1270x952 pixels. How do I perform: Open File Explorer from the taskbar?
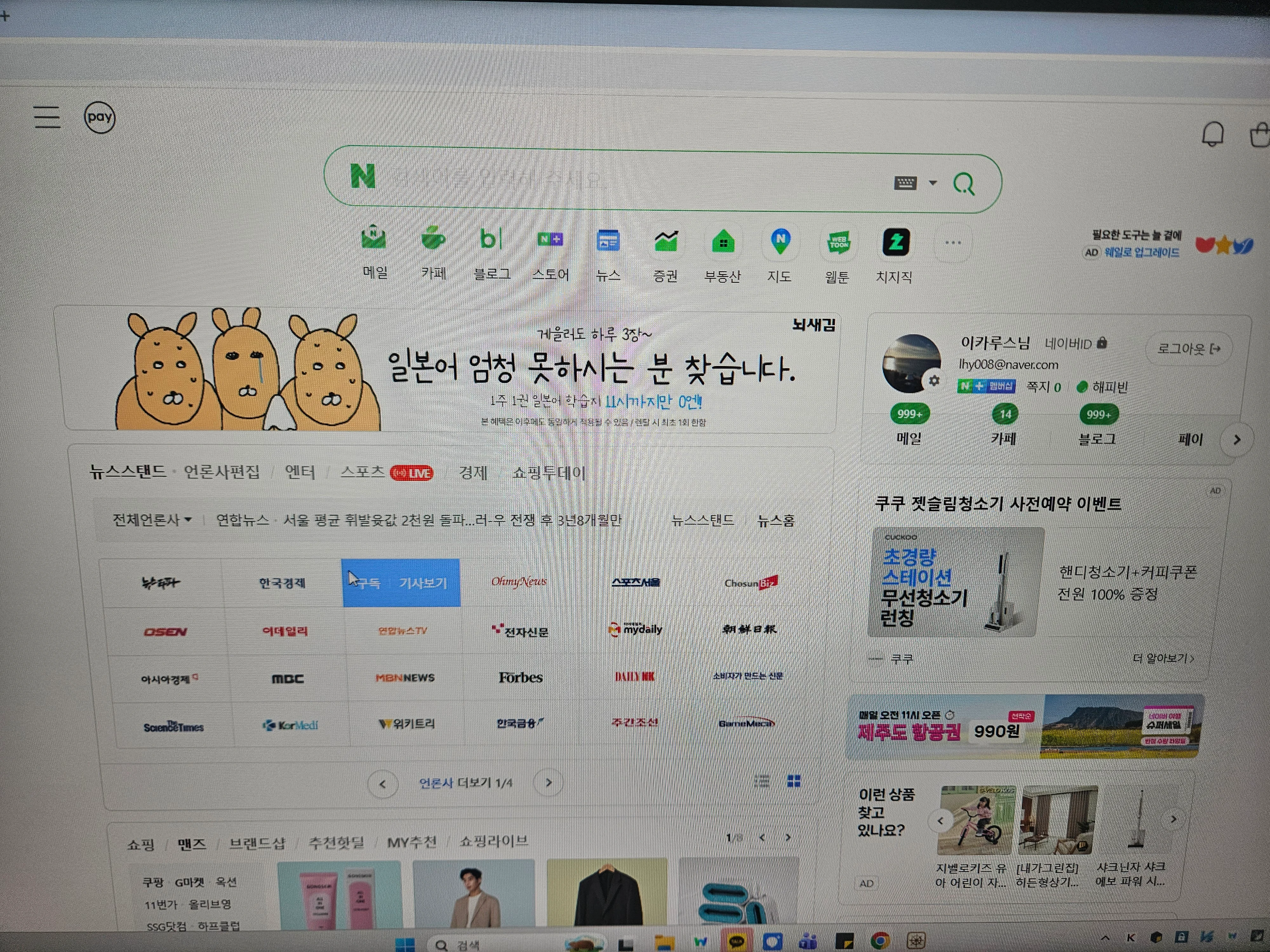(664, 943)
